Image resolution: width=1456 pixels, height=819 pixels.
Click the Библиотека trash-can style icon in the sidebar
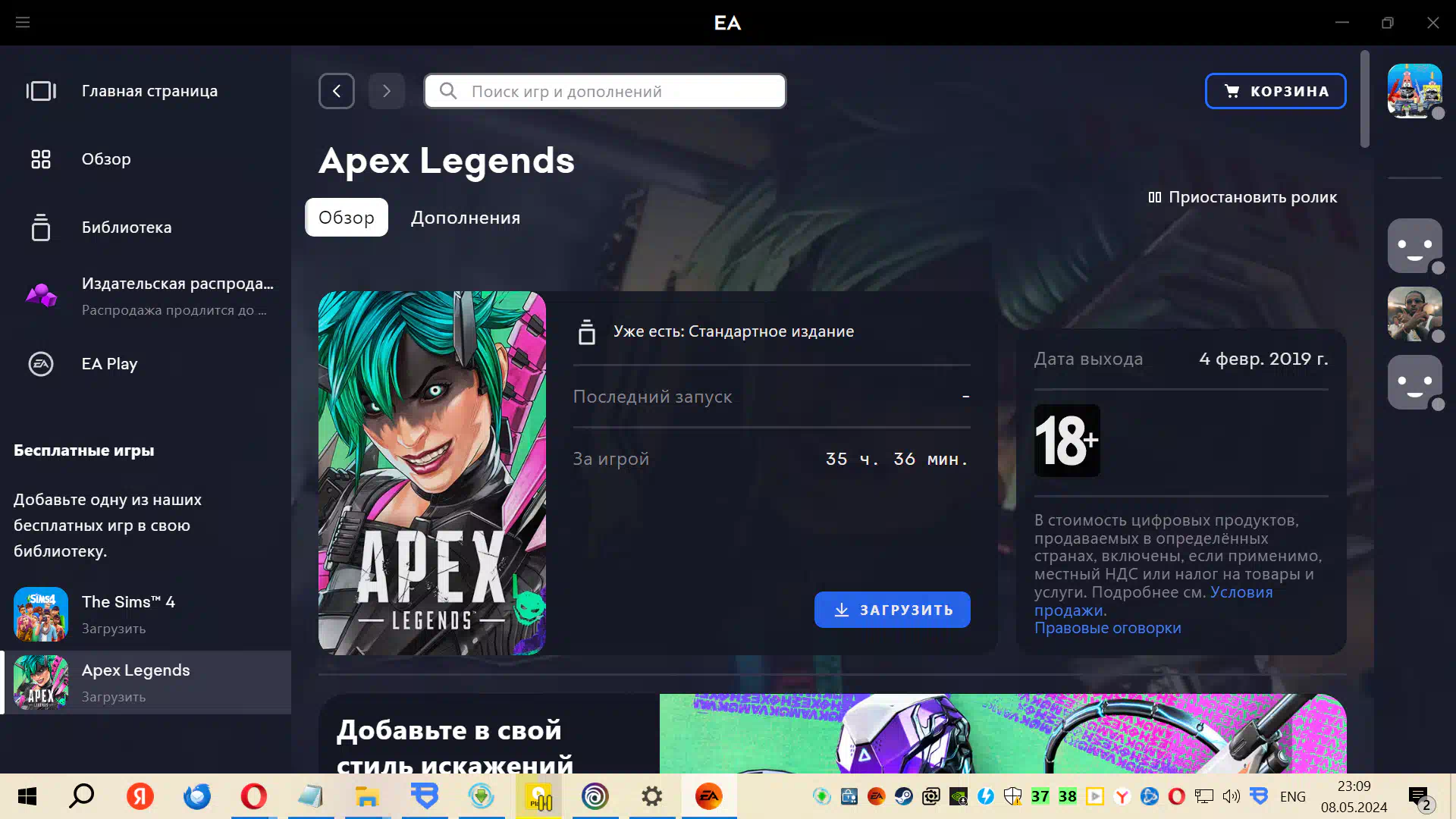point(41,227)
